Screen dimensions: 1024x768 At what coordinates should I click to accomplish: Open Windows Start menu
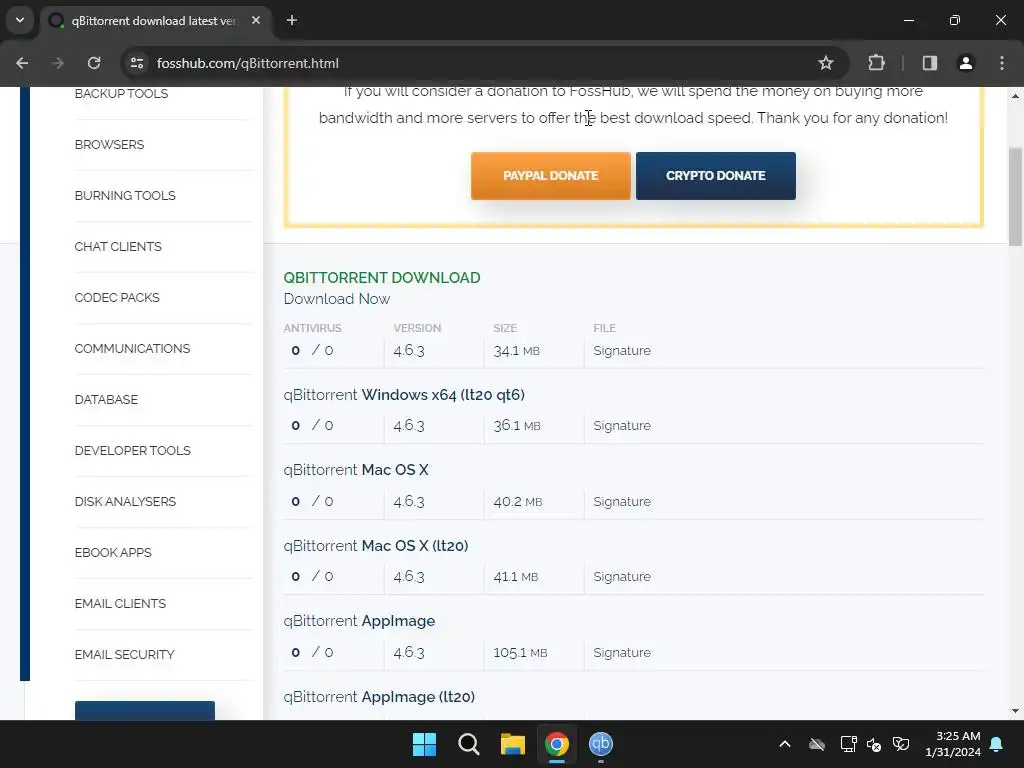(424, 744)
